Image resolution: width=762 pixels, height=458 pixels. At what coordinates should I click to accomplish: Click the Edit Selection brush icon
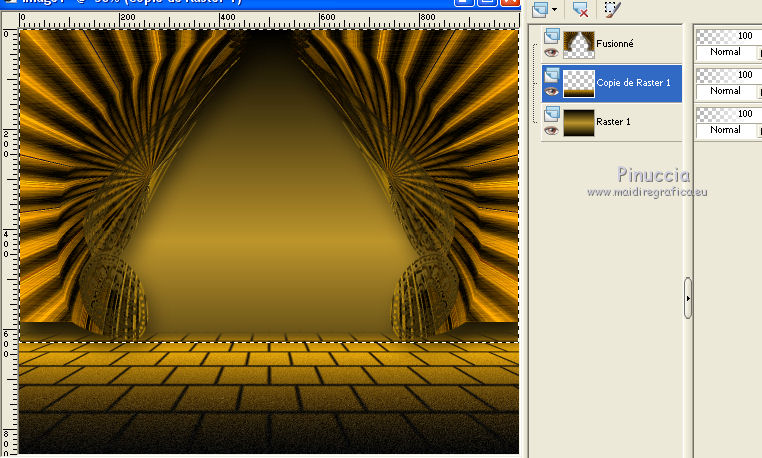pos(612,9)
